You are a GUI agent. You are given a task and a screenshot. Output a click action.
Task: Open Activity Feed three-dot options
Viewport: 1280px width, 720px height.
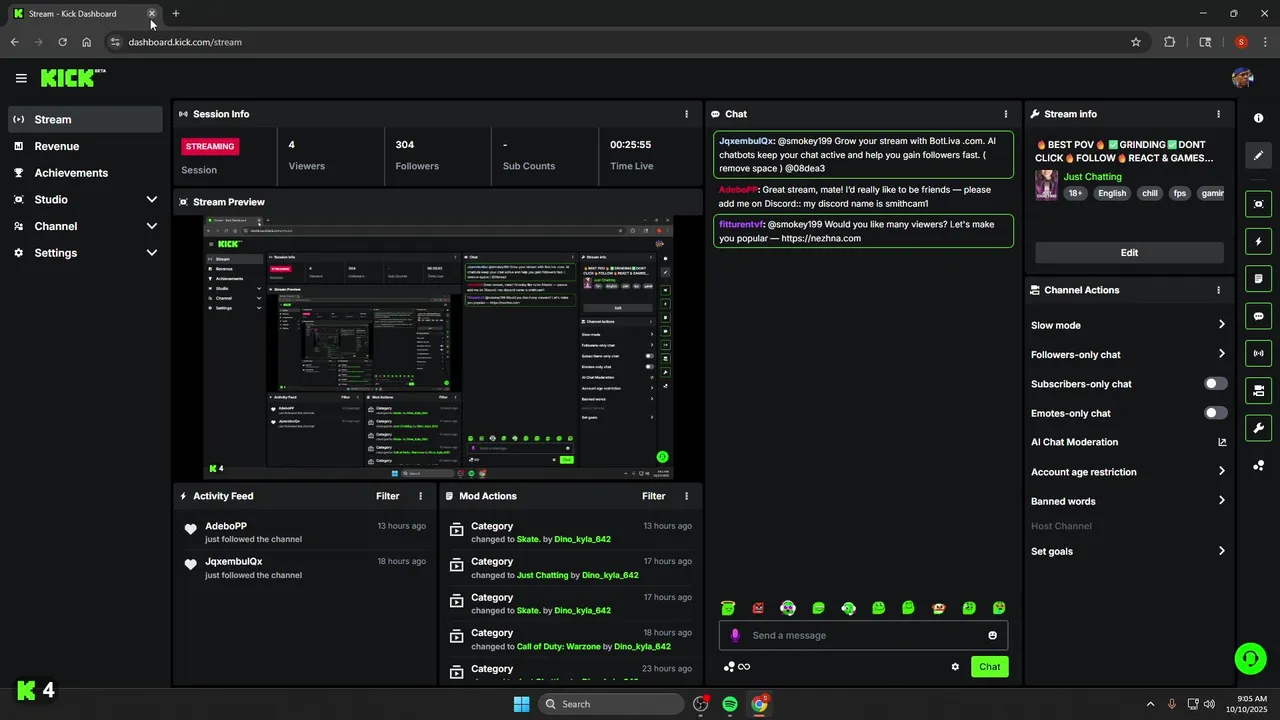pyautogui.click(x=420, y=496)
